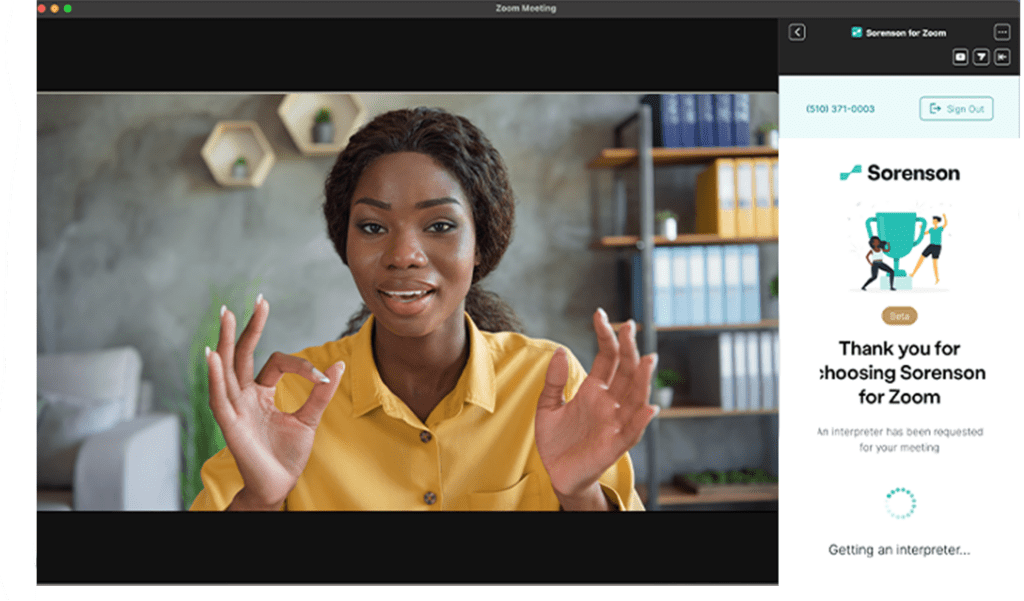Close the Zoom Meeting window with red button
The width and height of the screenshot is (1024, 601).
(42, 8)
